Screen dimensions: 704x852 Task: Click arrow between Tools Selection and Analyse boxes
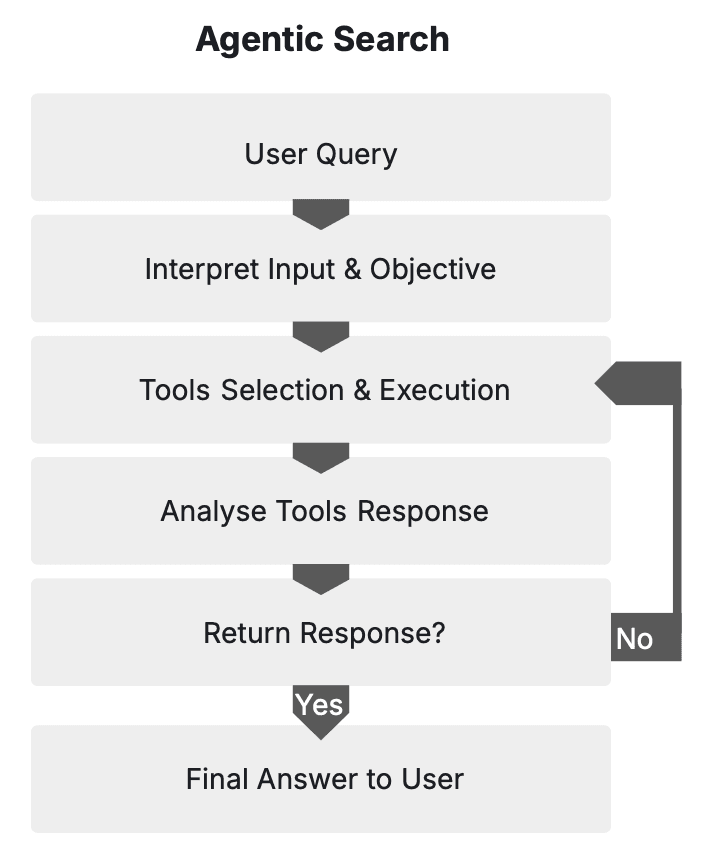[320, 457]
